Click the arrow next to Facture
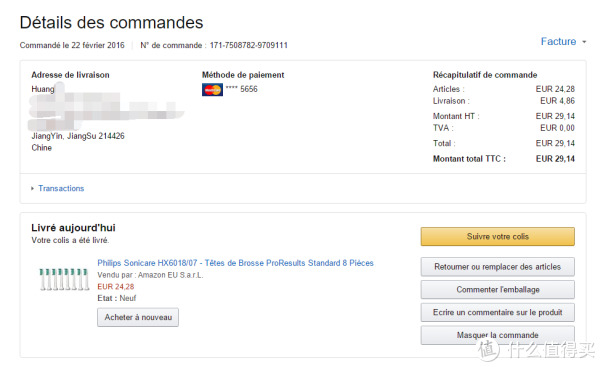The image size is (600, 367). click(x=584, y=42)
